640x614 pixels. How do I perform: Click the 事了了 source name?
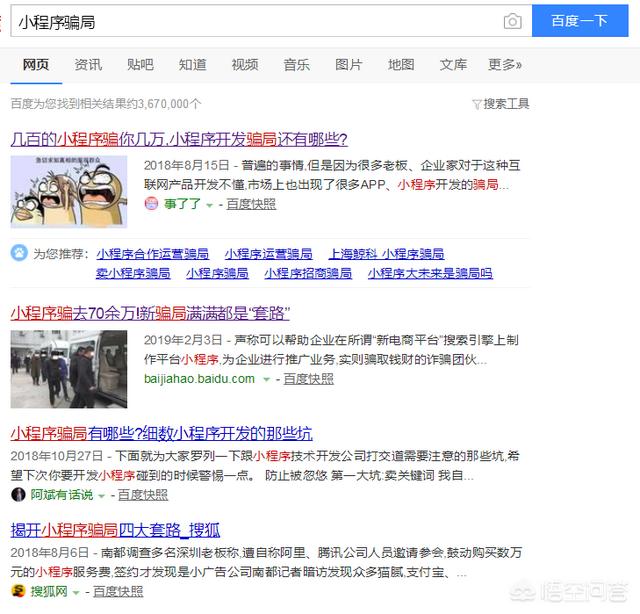pyautogui.click(x=182, y=203)
